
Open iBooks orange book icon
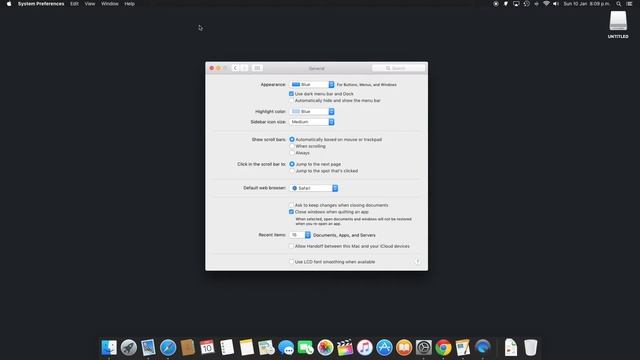[404, 348]
